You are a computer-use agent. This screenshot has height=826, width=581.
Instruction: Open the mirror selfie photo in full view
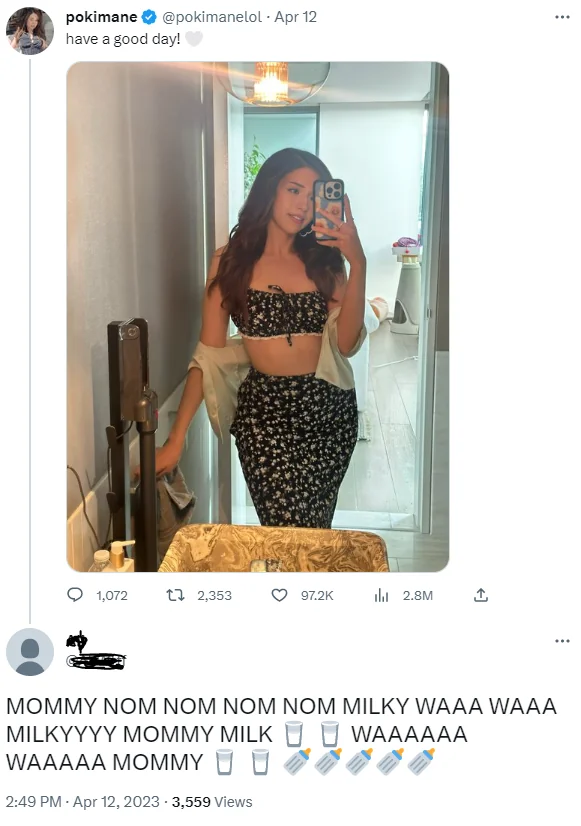pyautogui.click(x=258, y=317)
